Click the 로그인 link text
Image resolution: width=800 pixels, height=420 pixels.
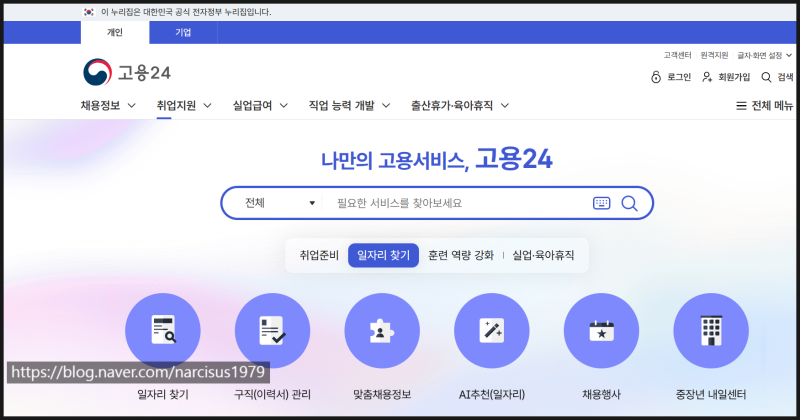click(679, 77)
